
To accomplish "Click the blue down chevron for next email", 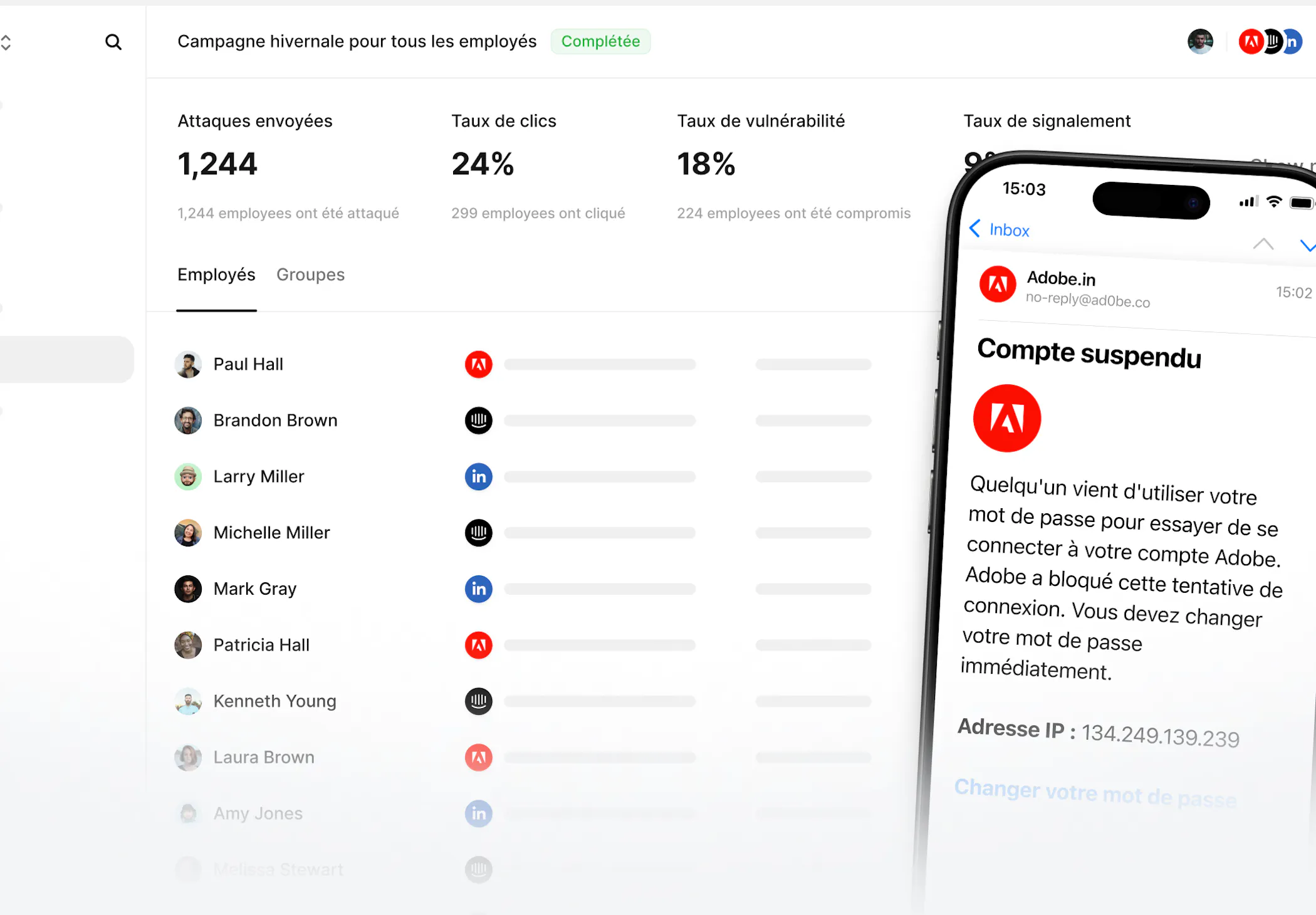I will pyautogui.click(x=1307, y=246).
